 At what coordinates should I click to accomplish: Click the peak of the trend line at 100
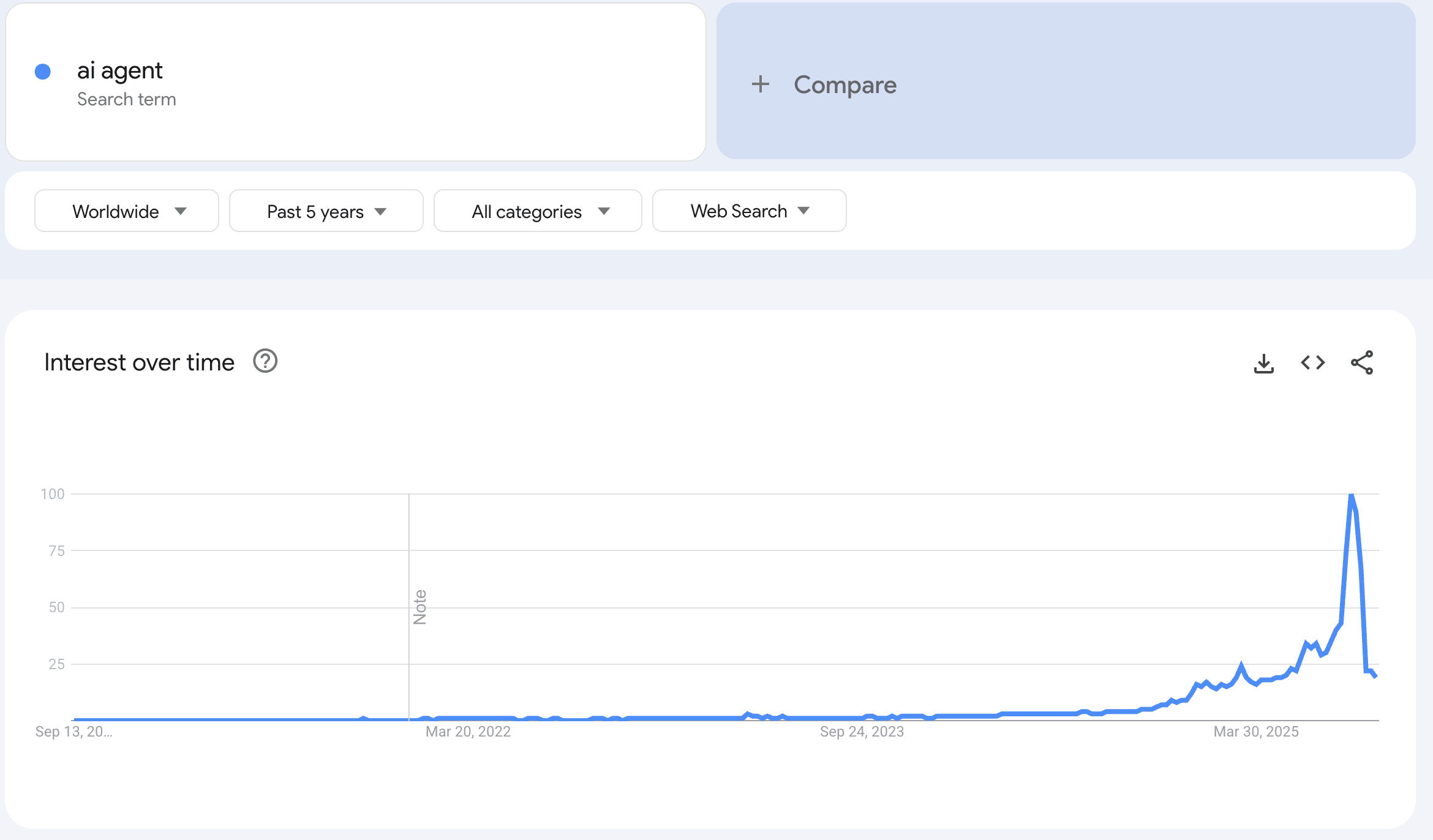pos(1351,495)
